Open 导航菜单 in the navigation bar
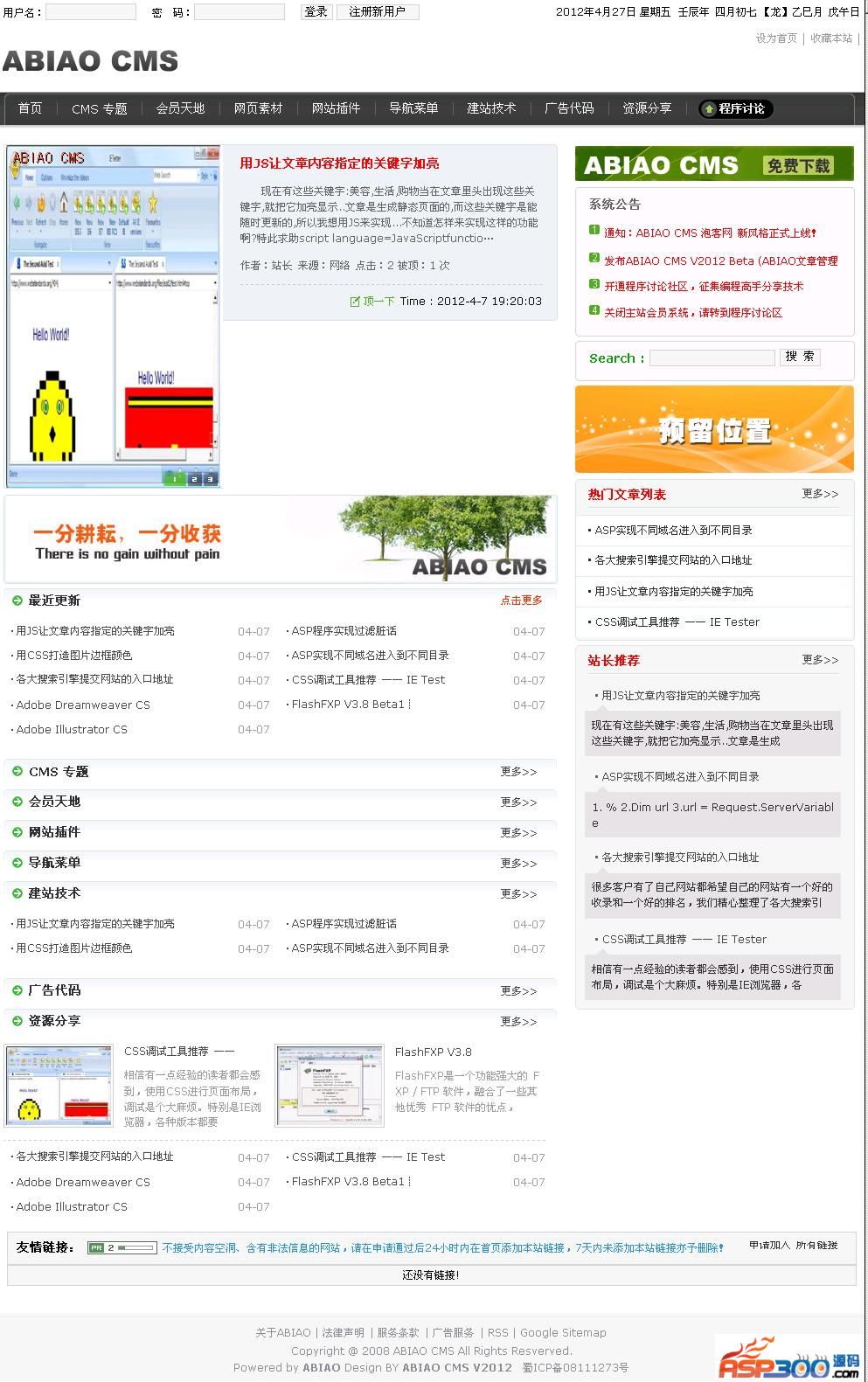This screenshot has width=868, height=1382. click(x=413, y=108)
